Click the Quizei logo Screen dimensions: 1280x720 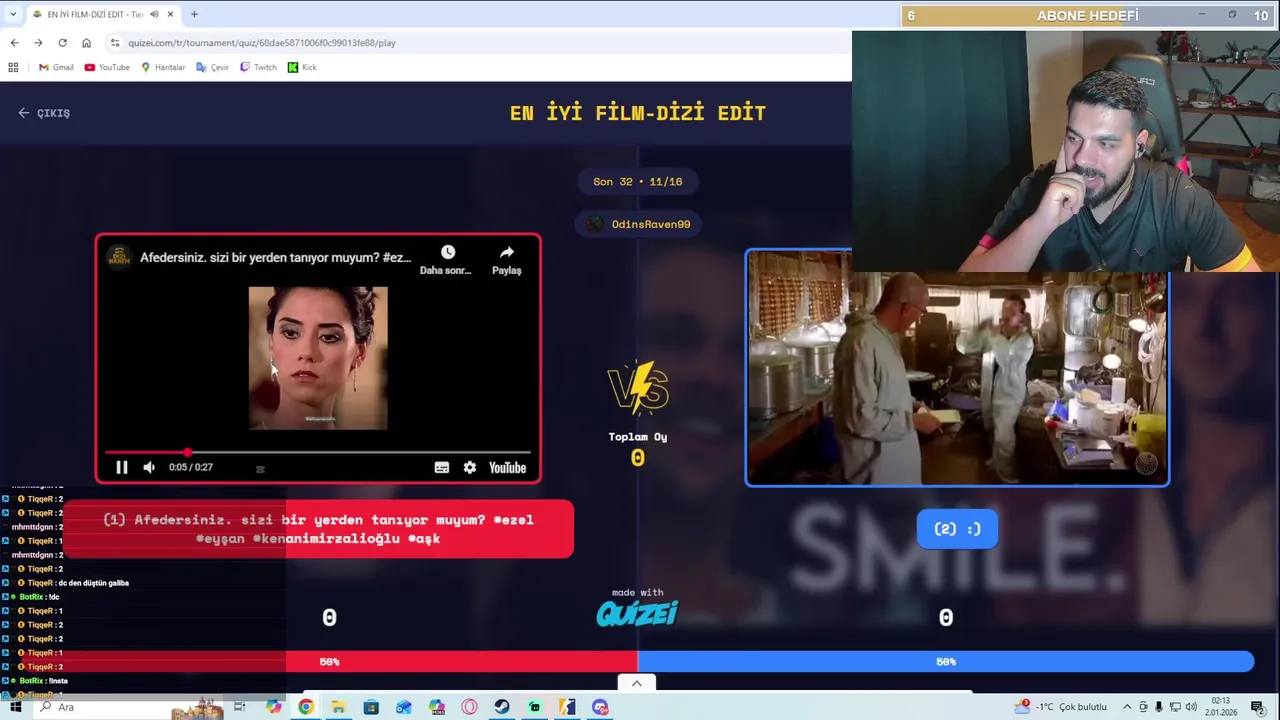[x=637, y=613]
